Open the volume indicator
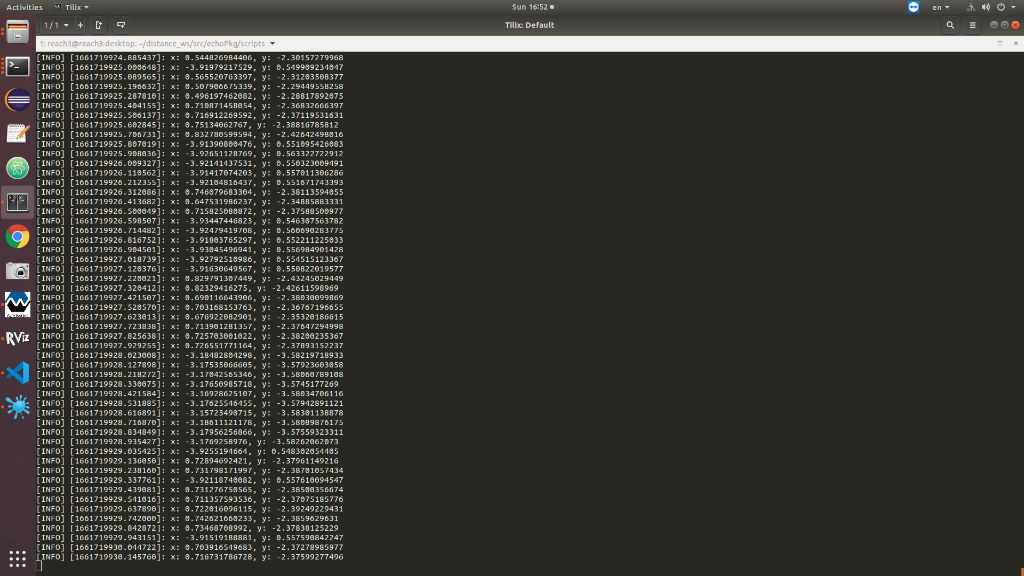The height and width of the screenshot is (576, 1024). click(985, 7)
